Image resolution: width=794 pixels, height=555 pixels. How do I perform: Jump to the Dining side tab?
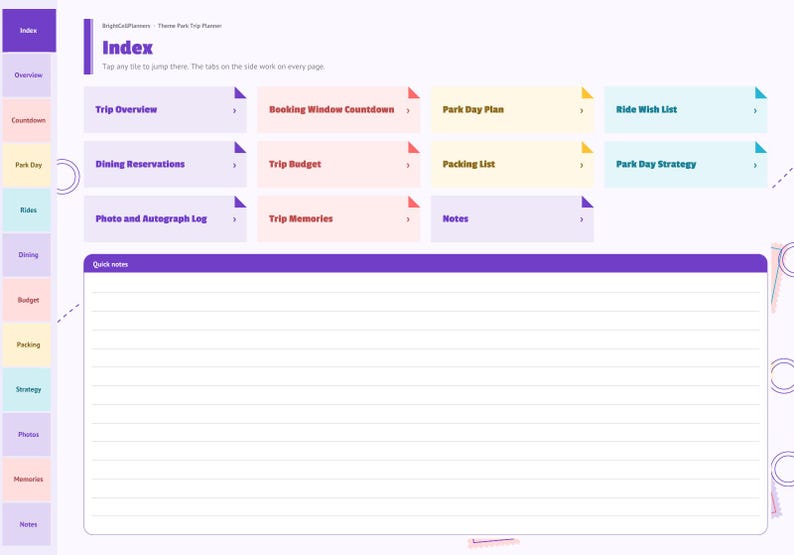point(27,255)
